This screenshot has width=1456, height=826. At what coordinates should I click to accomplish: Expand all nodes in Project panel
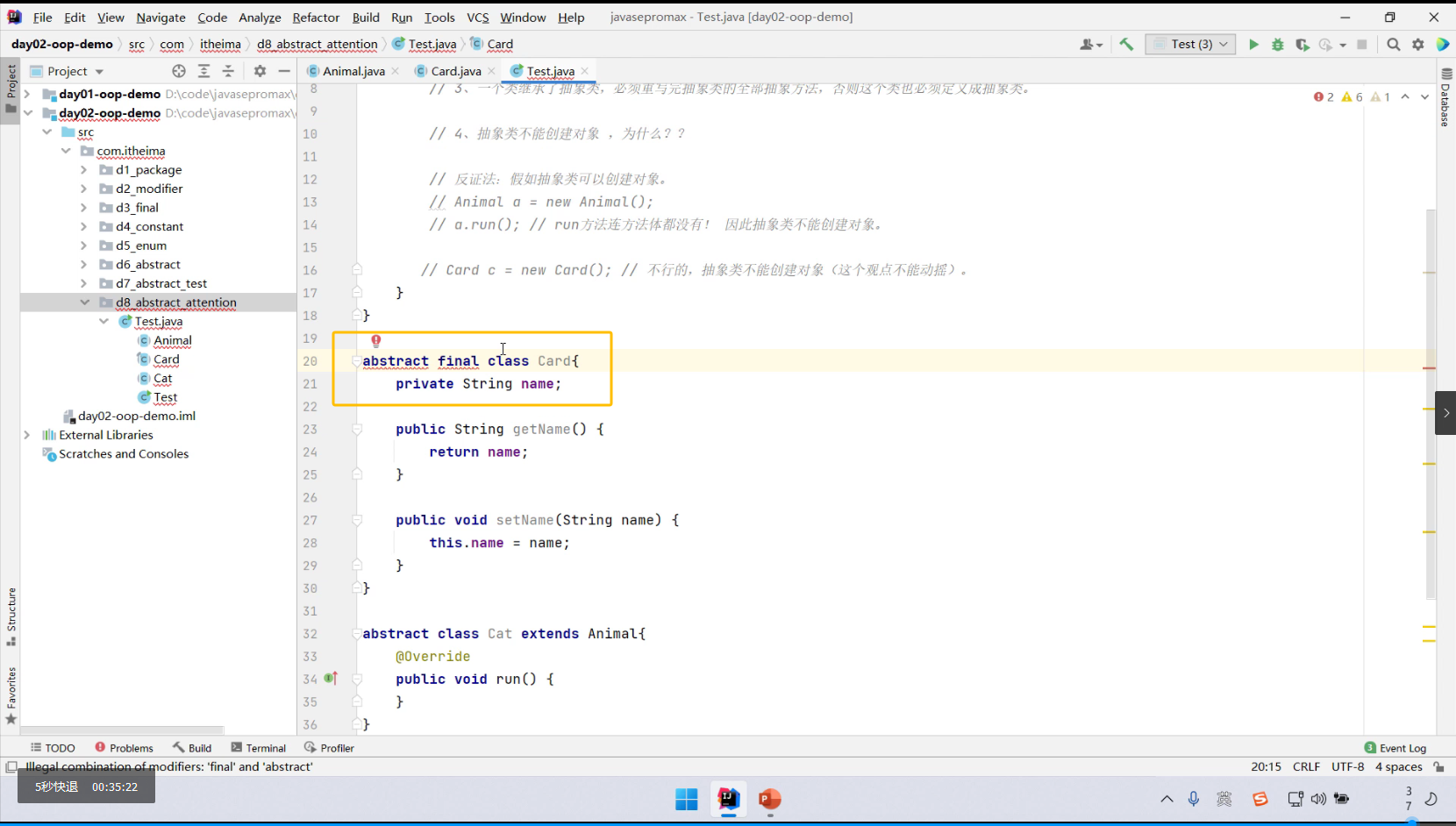tap(203, 71)
